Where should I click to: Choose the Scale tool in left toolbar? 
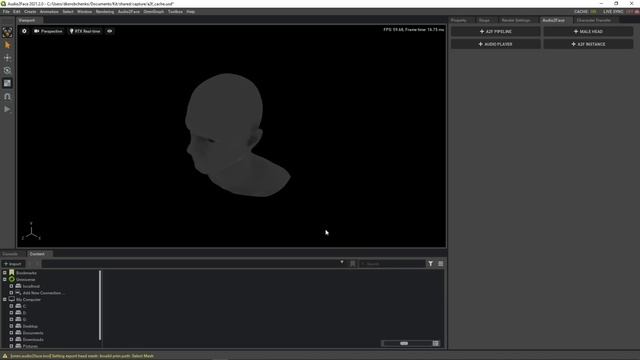click(7, 83)
